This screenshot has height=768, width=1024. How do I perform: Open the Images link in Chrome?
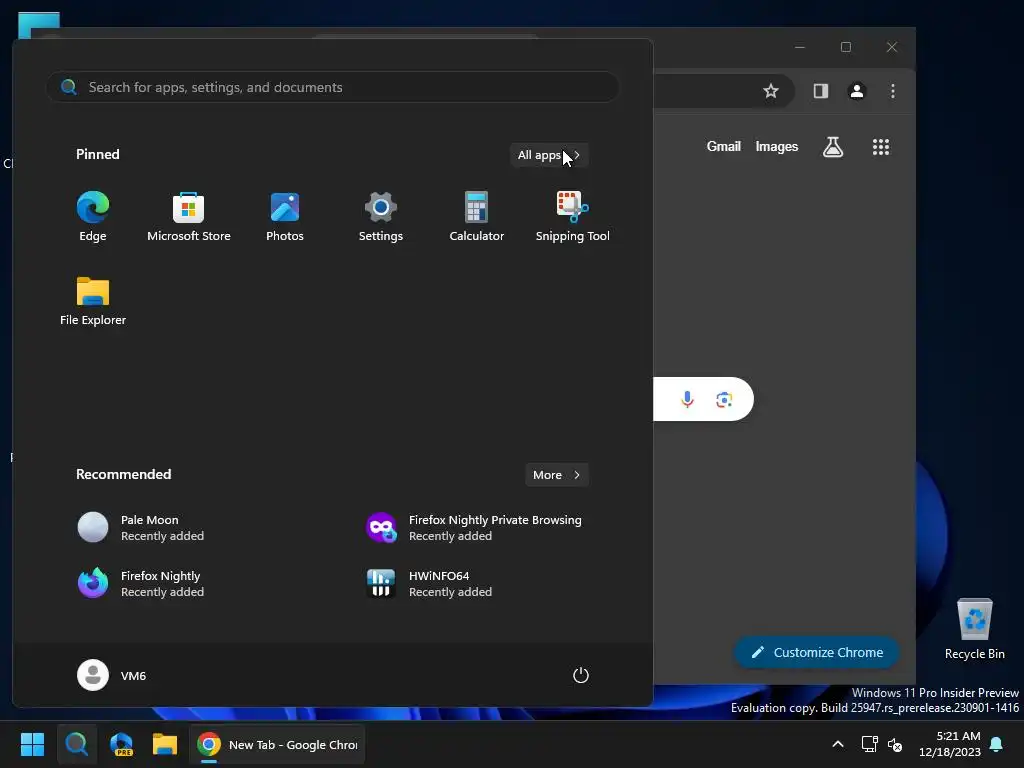(776, 146)
